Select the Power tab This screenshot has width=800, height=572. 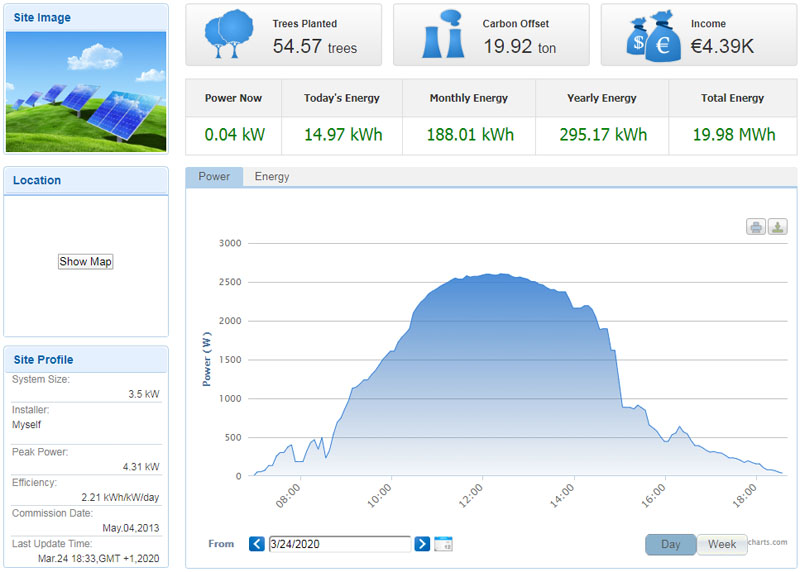pos(214,177)
